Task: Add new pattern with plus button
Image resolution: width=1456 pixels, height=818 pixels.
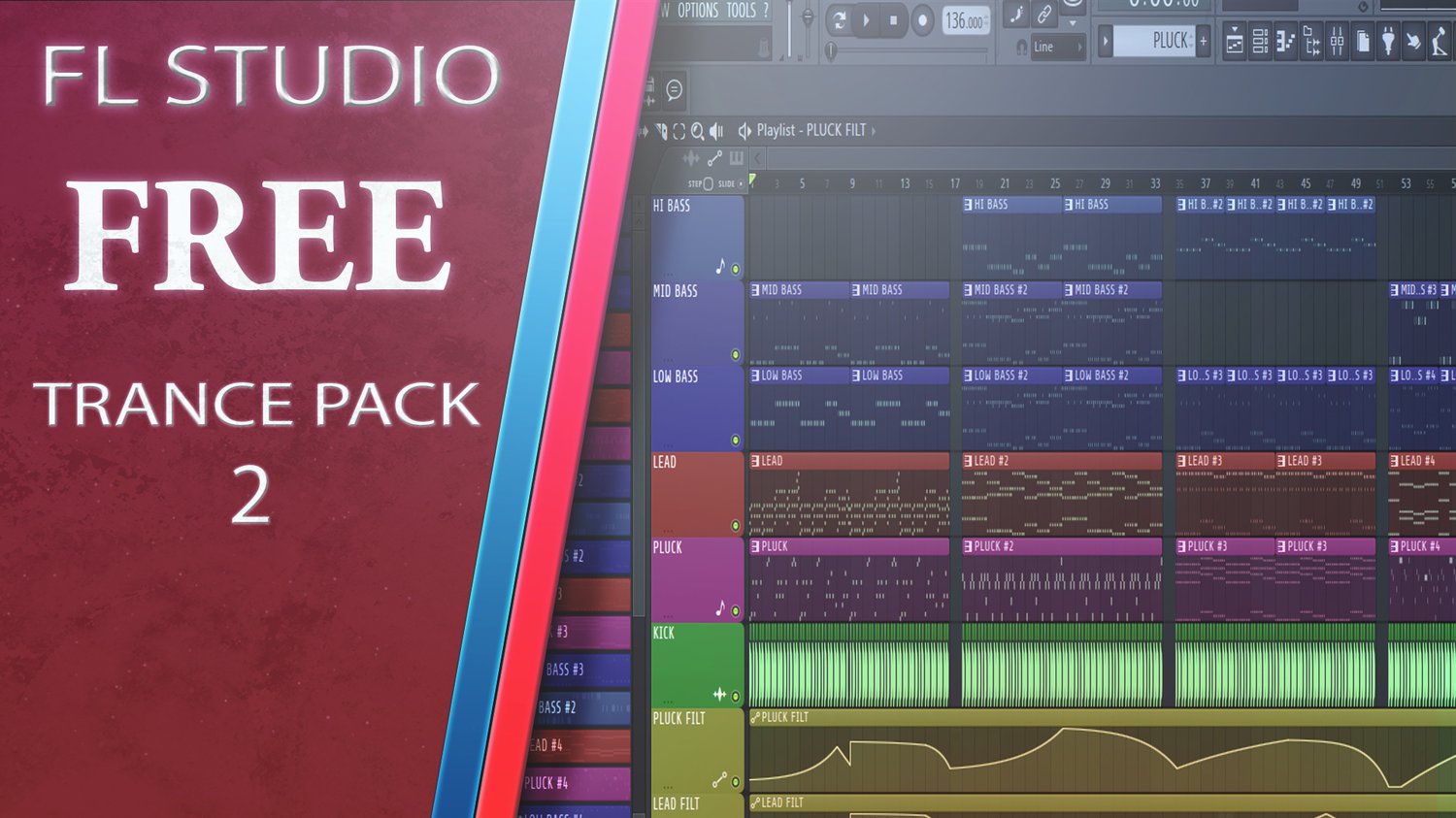Action: (1204, 41)
